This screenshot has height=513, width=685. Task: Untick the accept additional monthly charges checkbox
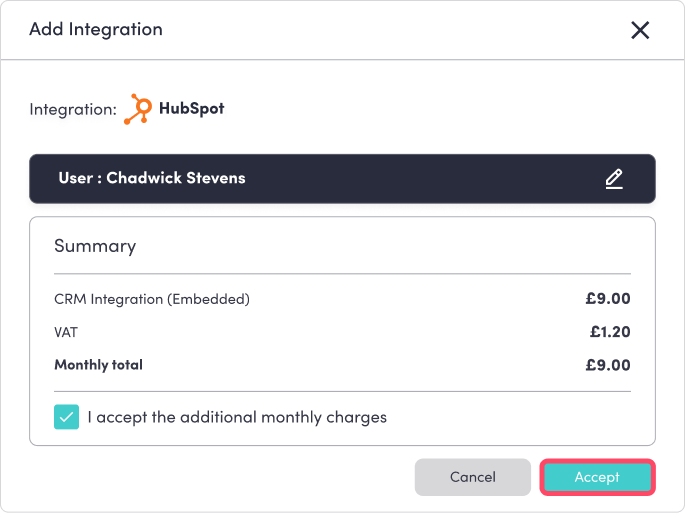(67, 417)
